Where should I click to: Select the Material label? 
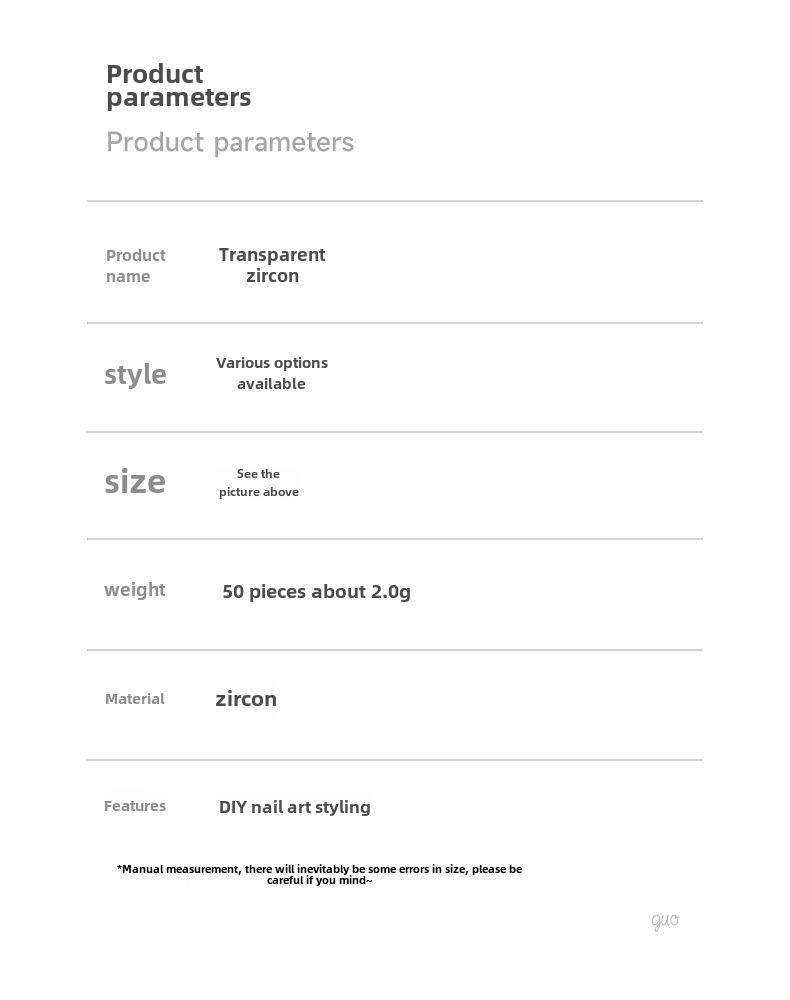point(135,699)
